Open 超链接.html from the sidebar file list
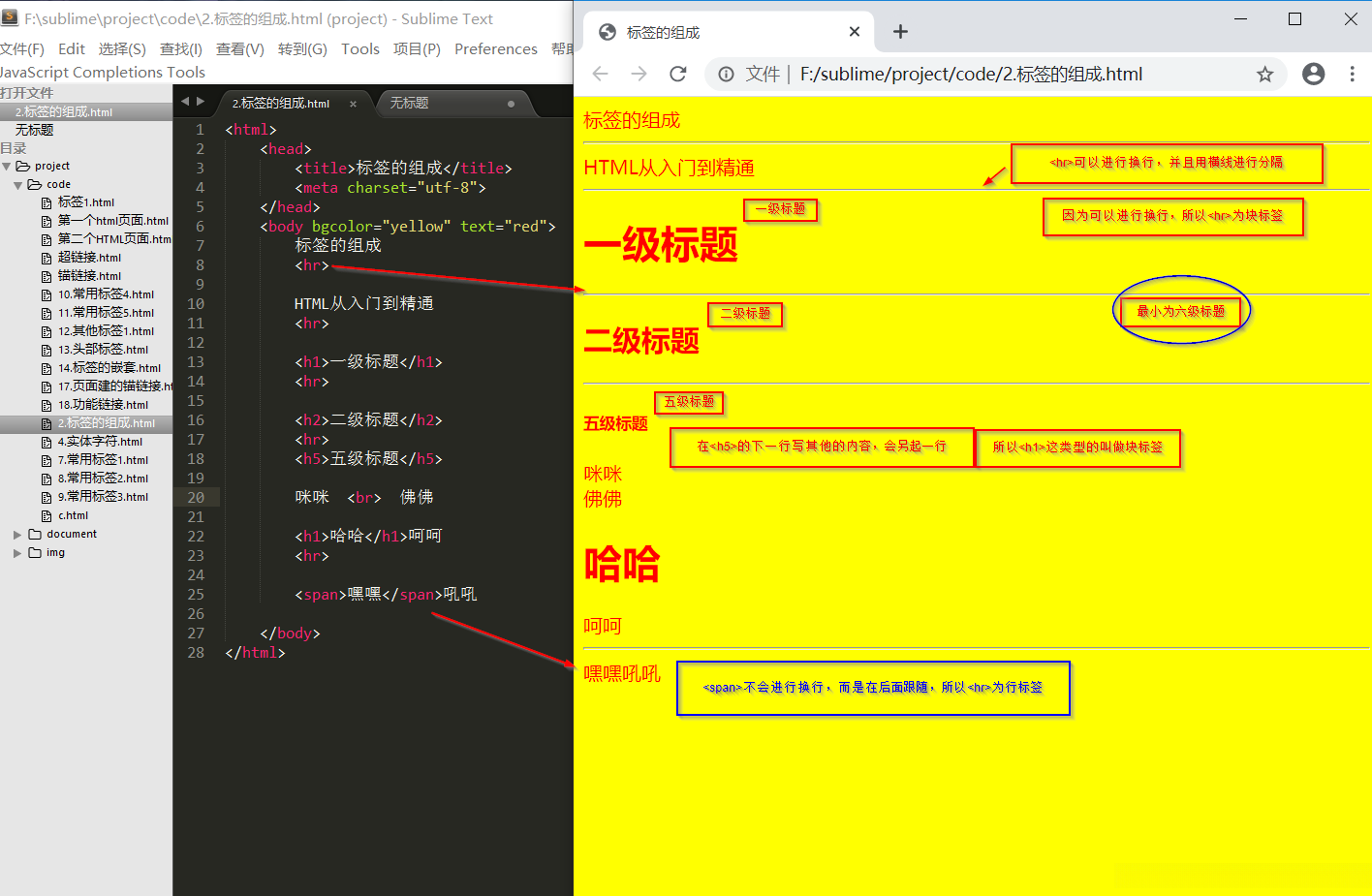Screen dimensions: 1372x896 pos(92,257)
